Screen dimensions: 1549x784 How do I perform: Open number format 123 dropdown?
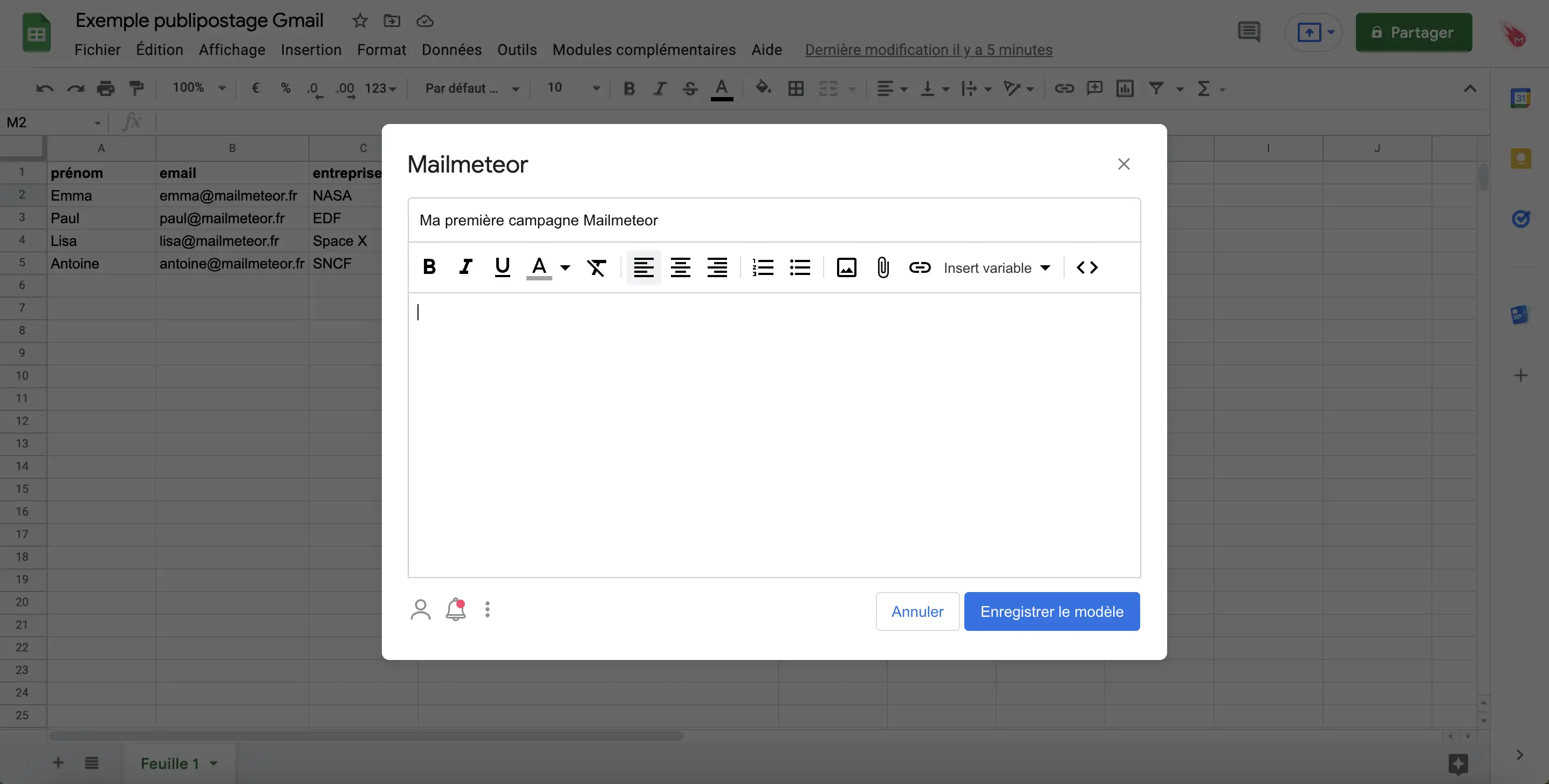pos(381,89)
